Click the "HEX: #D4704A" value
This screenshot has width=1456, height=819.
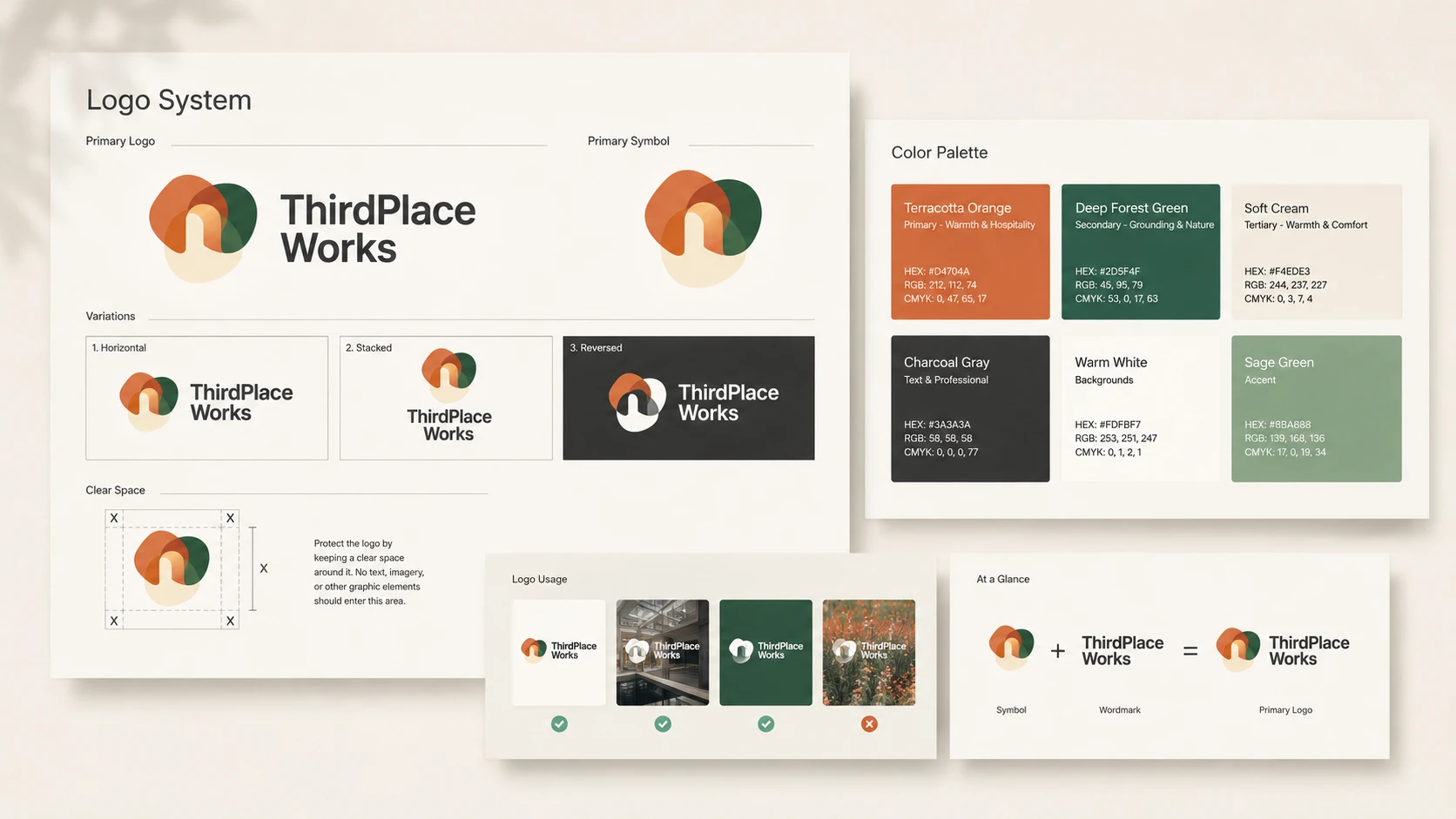(x=936, y=272)
